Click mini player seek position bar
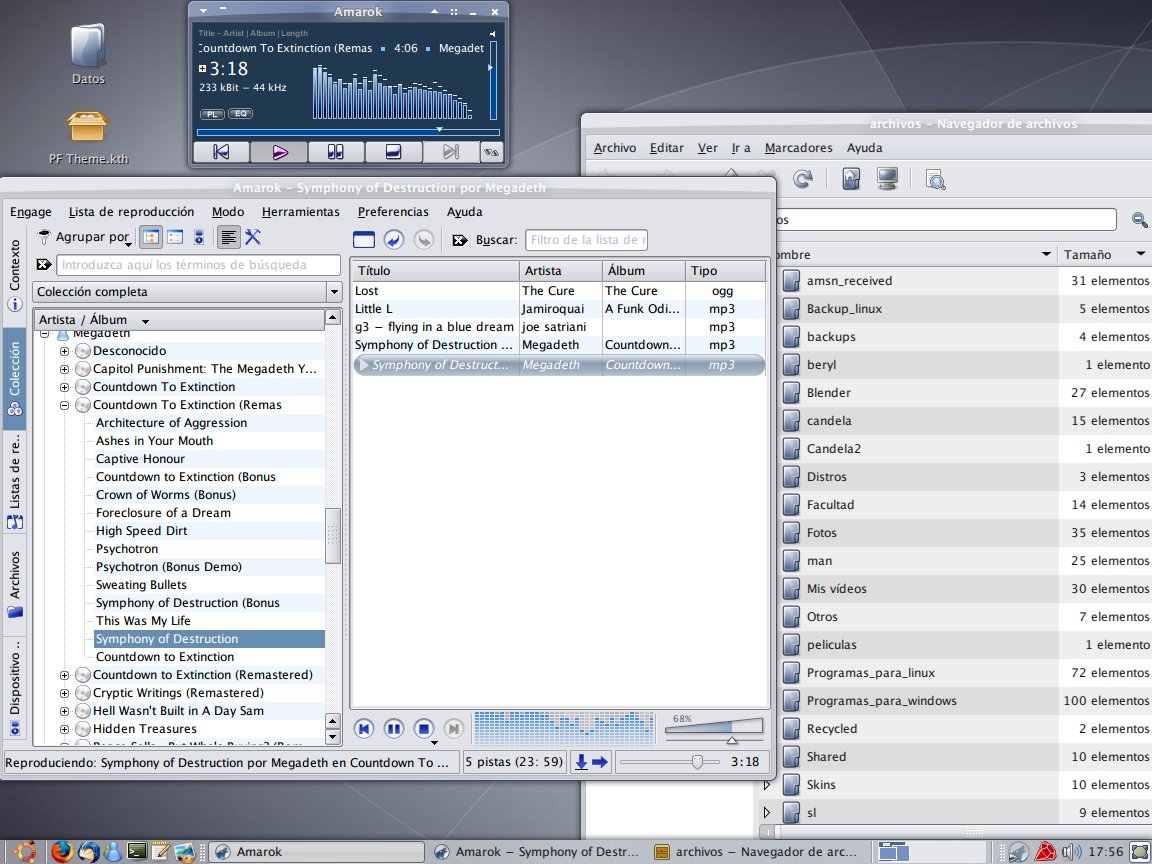 (348, 132)
